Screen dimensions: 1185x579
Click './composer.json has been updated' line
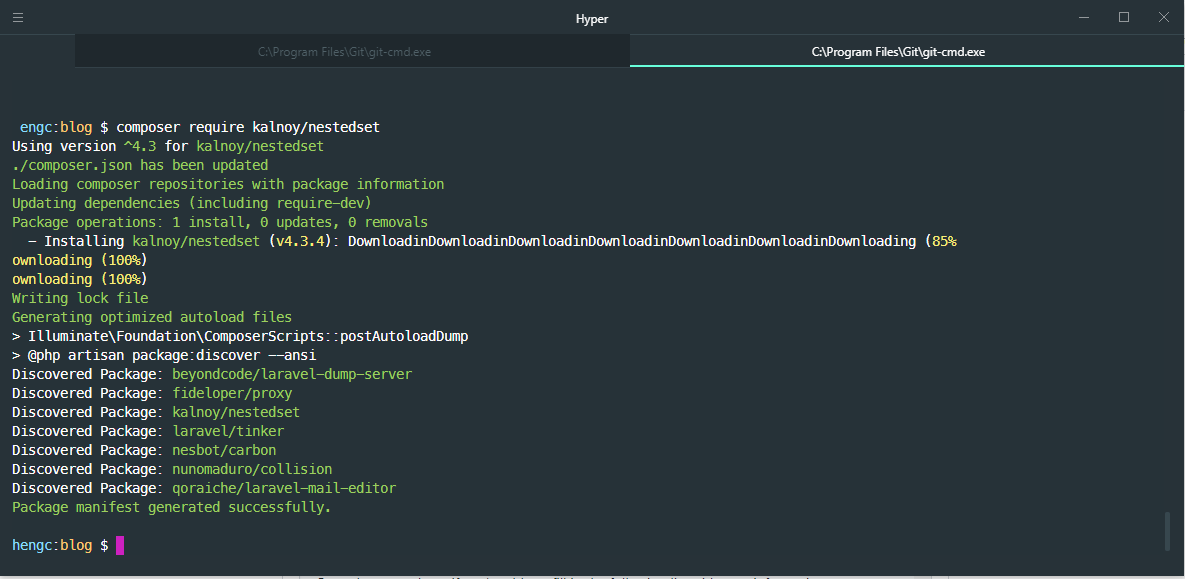point(140,166)
